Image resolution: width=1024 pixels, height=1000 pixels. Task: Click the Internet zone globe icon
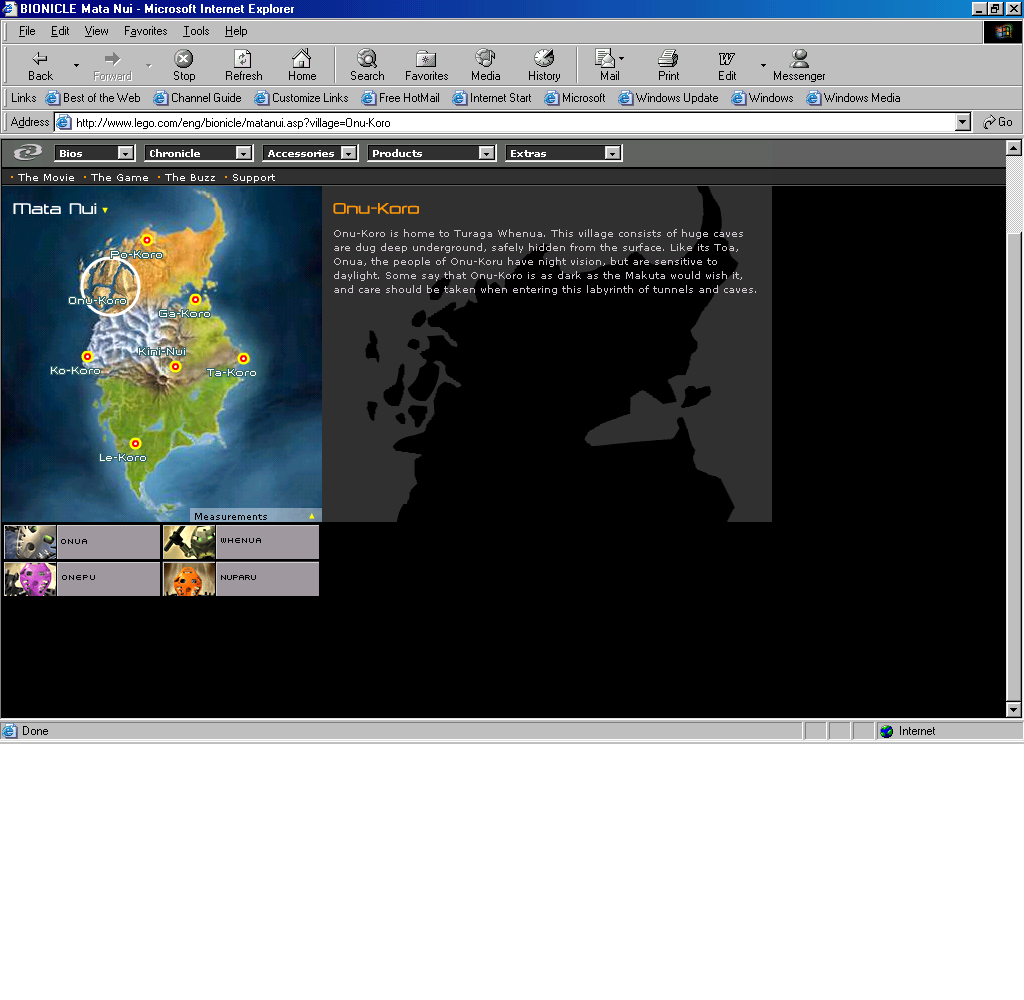(x=886, y=731)
